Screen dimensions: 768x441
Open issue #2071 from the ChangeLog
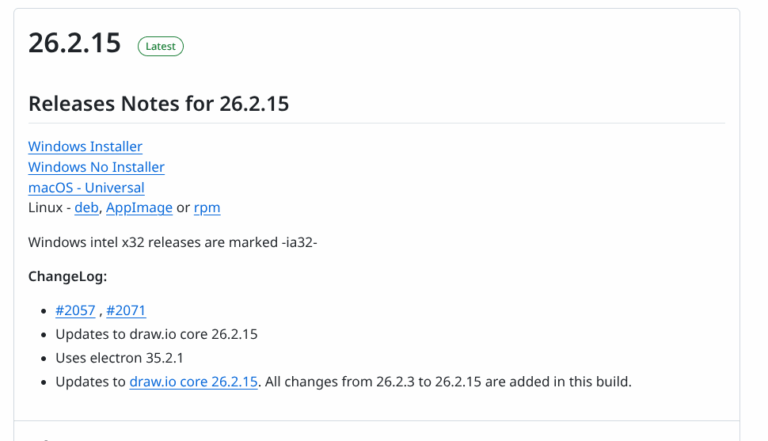(126, 311)
